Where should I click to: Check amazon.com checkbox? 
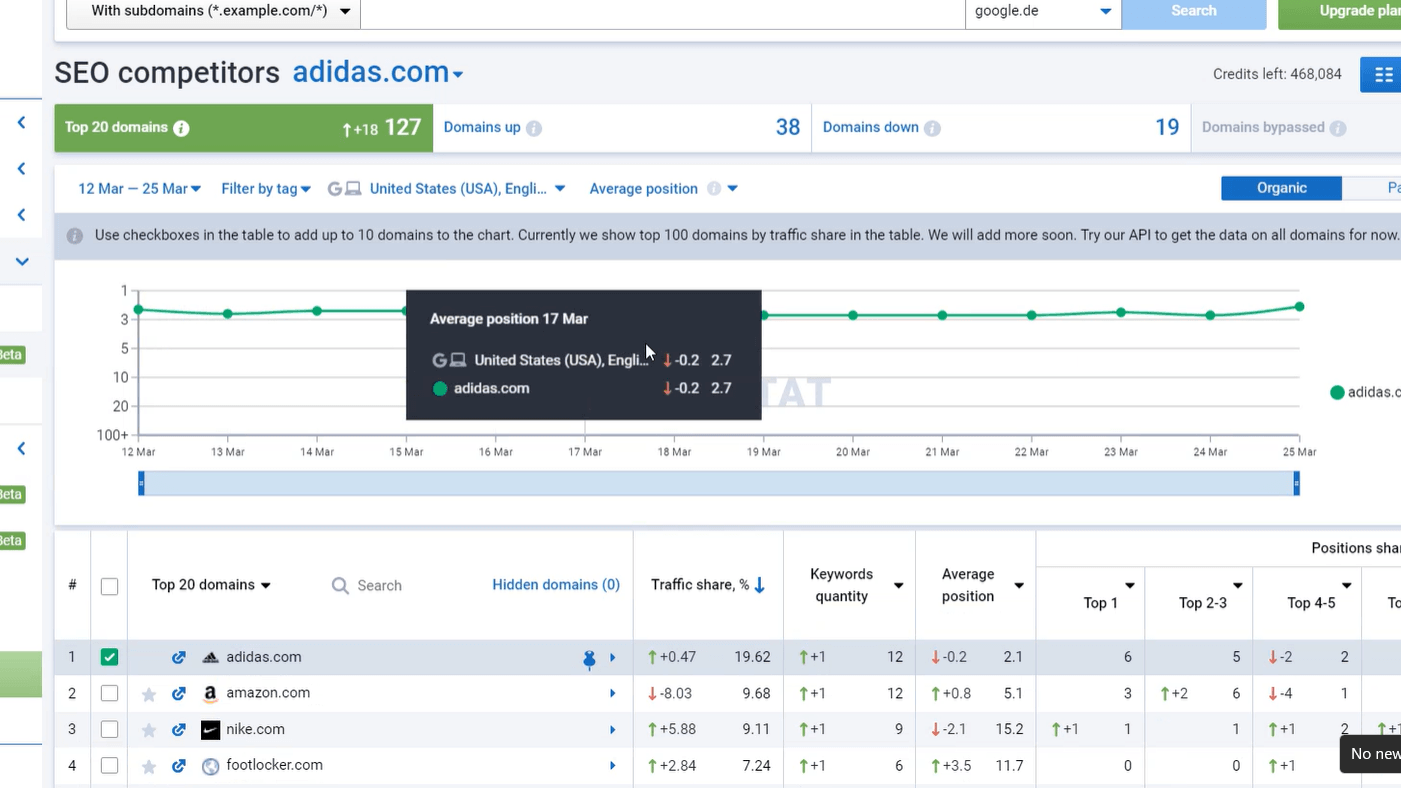coord(109,693)
